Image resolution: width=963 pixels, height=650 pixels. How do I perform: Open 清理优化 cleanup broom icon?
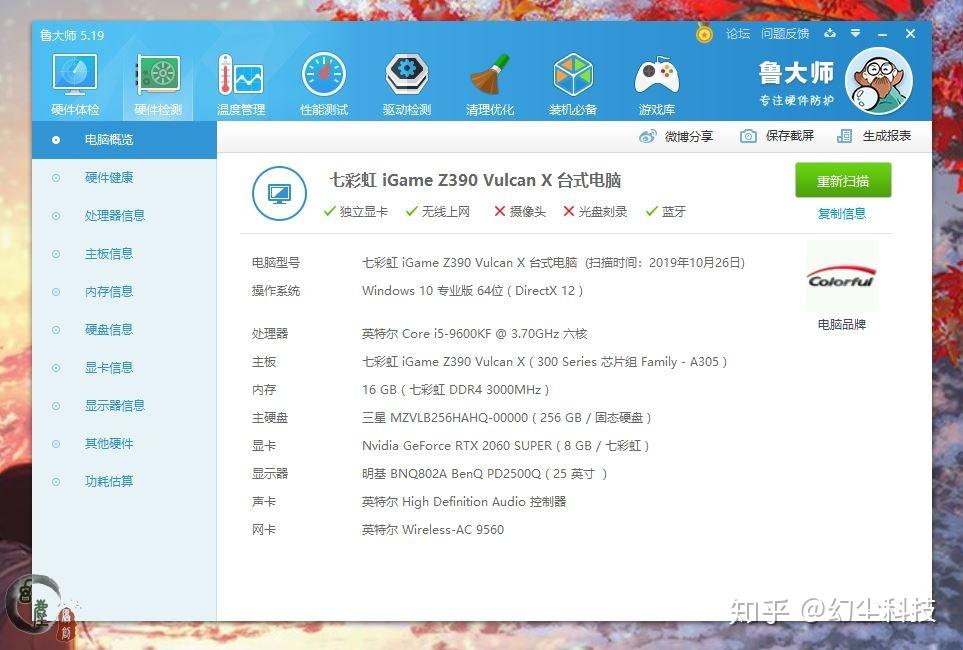[489, 85]
